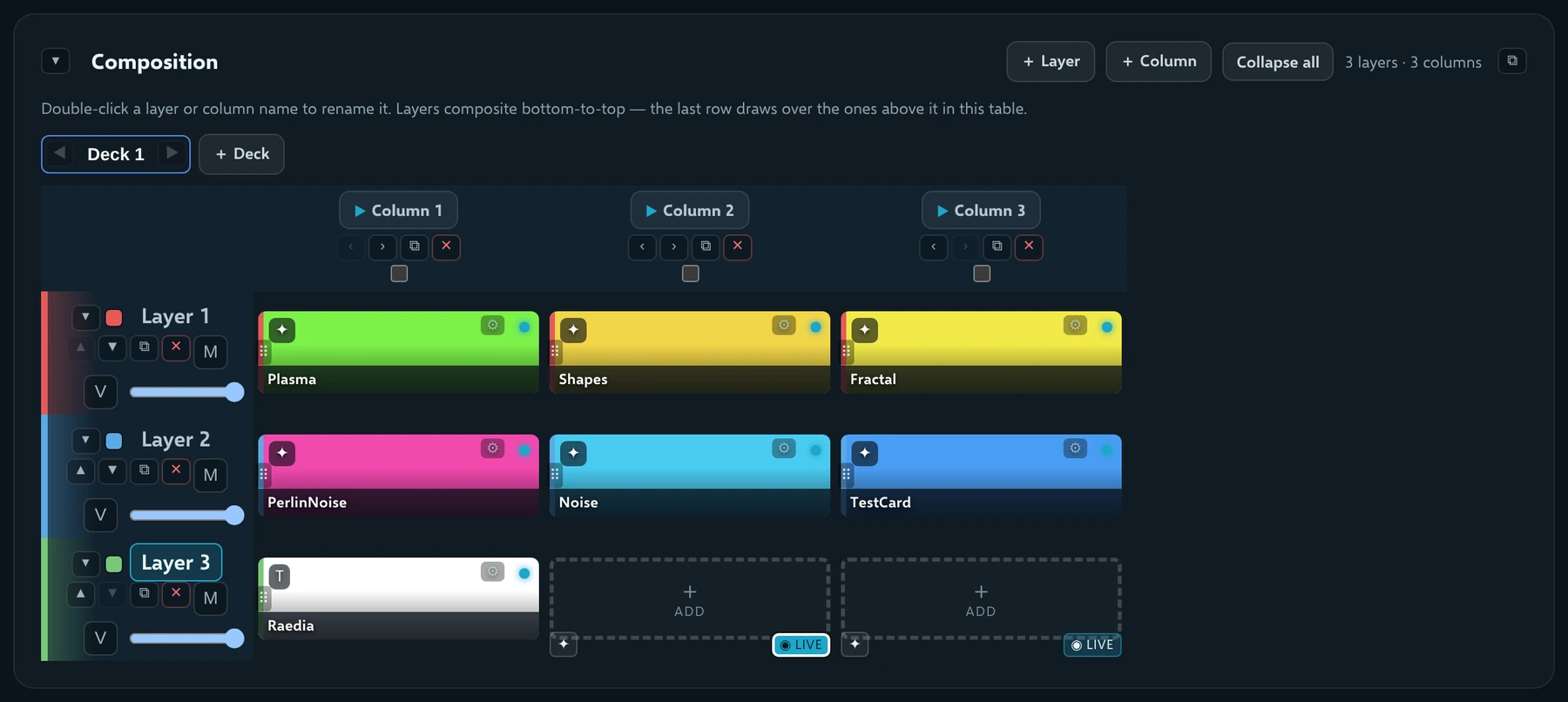
Task: Collapse Layer 2 with its triangle
Action: 85,440
